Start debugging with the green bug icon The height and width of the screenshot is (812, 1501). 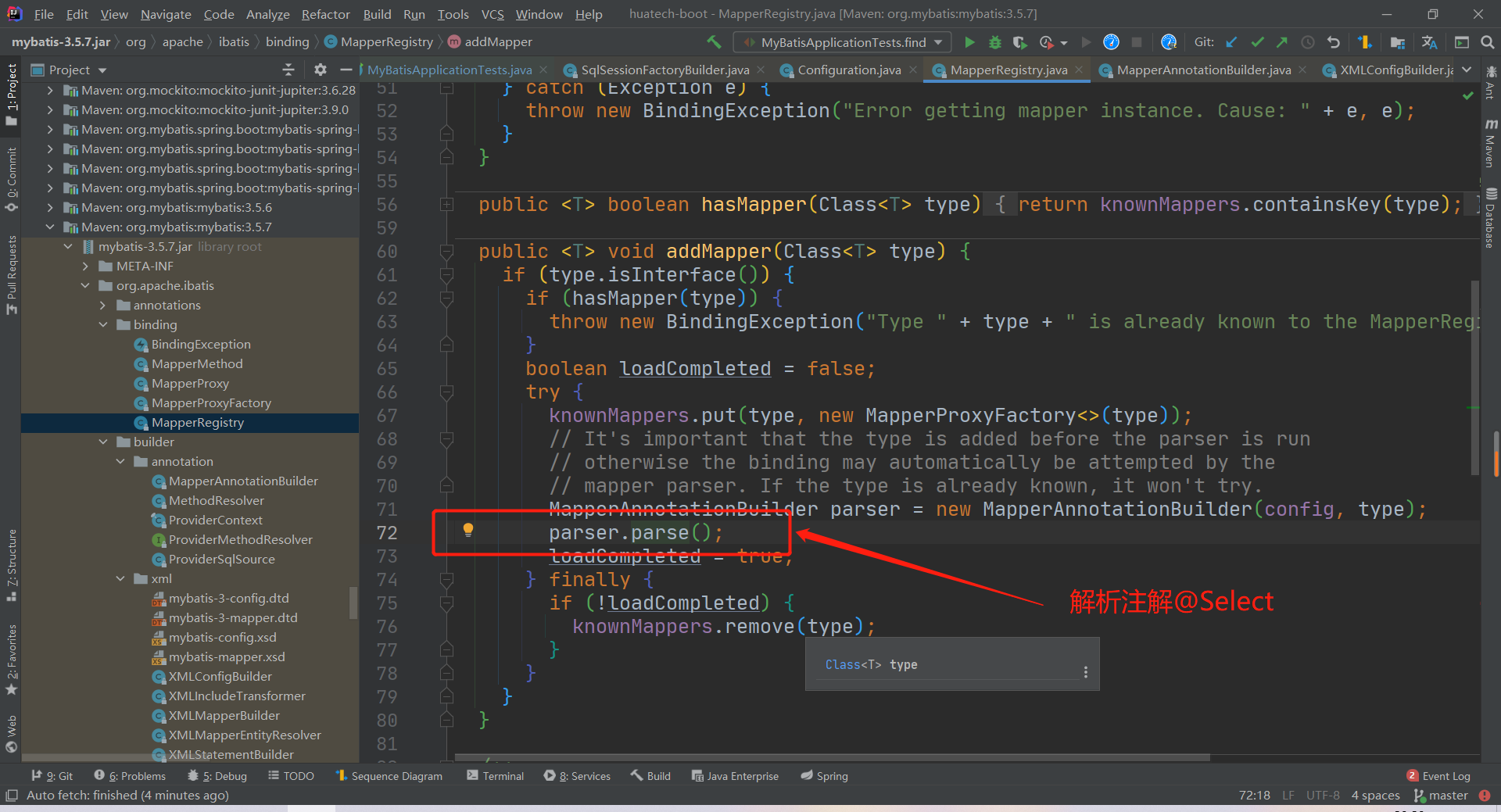tap(994, 42)
